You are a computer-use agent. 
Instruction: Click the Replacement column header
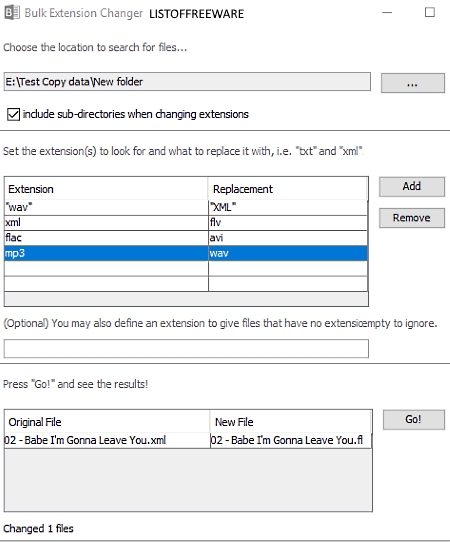(287, 189)
